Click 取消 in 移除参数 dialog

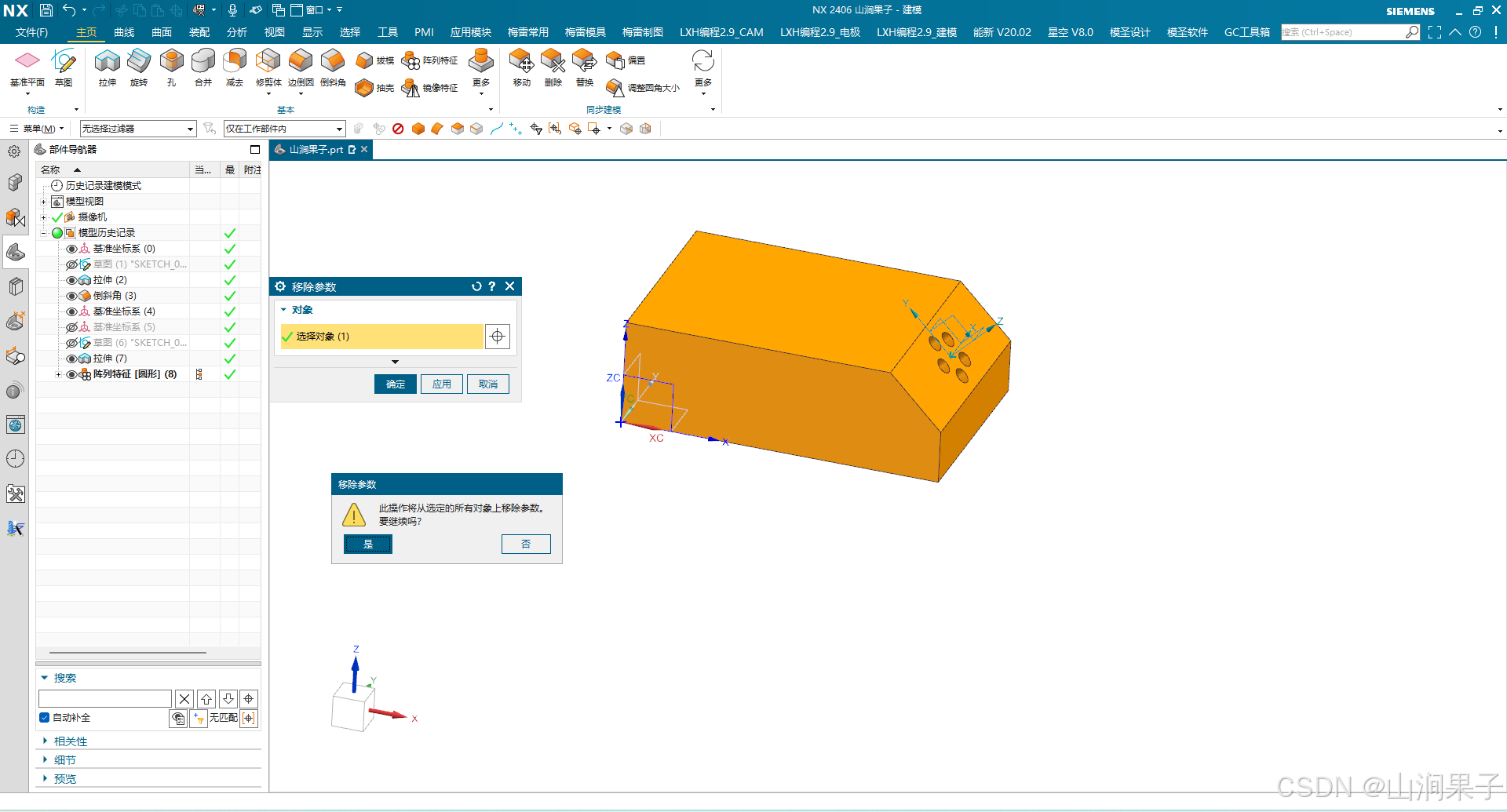pos(488,384)
